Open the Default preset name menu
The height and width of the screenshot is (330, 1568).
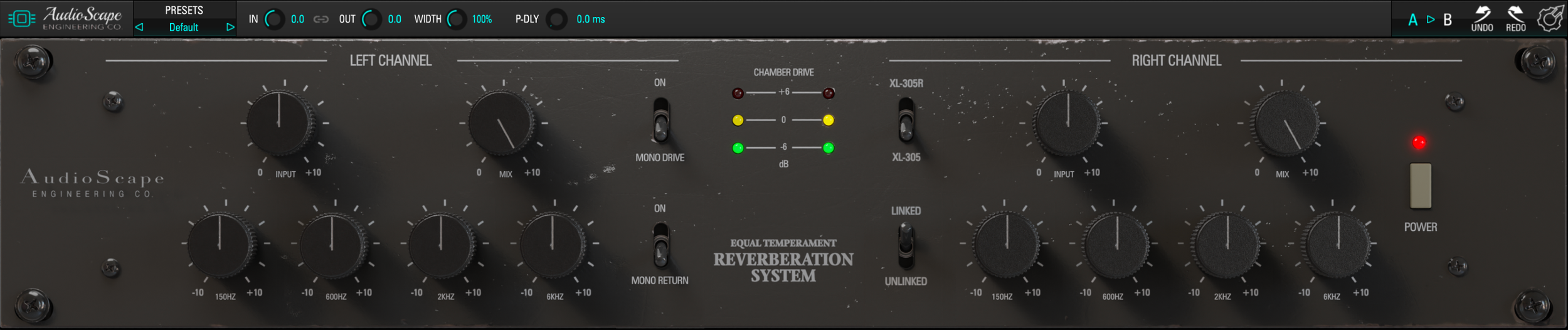pos(184,27)
